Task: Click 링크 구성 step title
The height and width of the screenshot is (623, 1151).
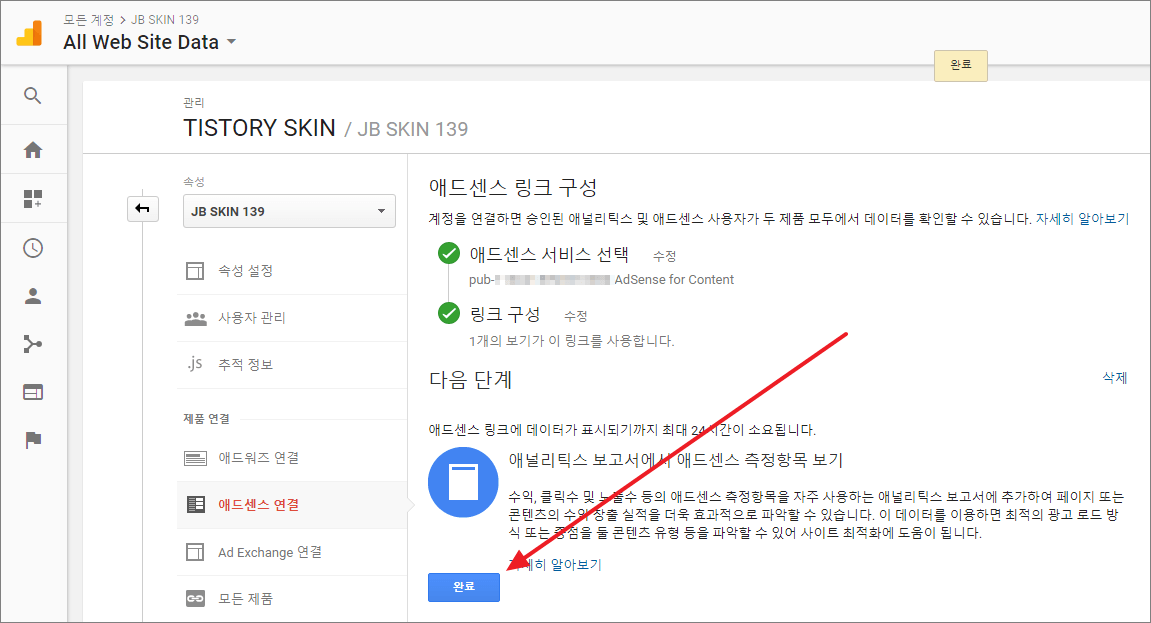Action: click(x=505, y=315)
